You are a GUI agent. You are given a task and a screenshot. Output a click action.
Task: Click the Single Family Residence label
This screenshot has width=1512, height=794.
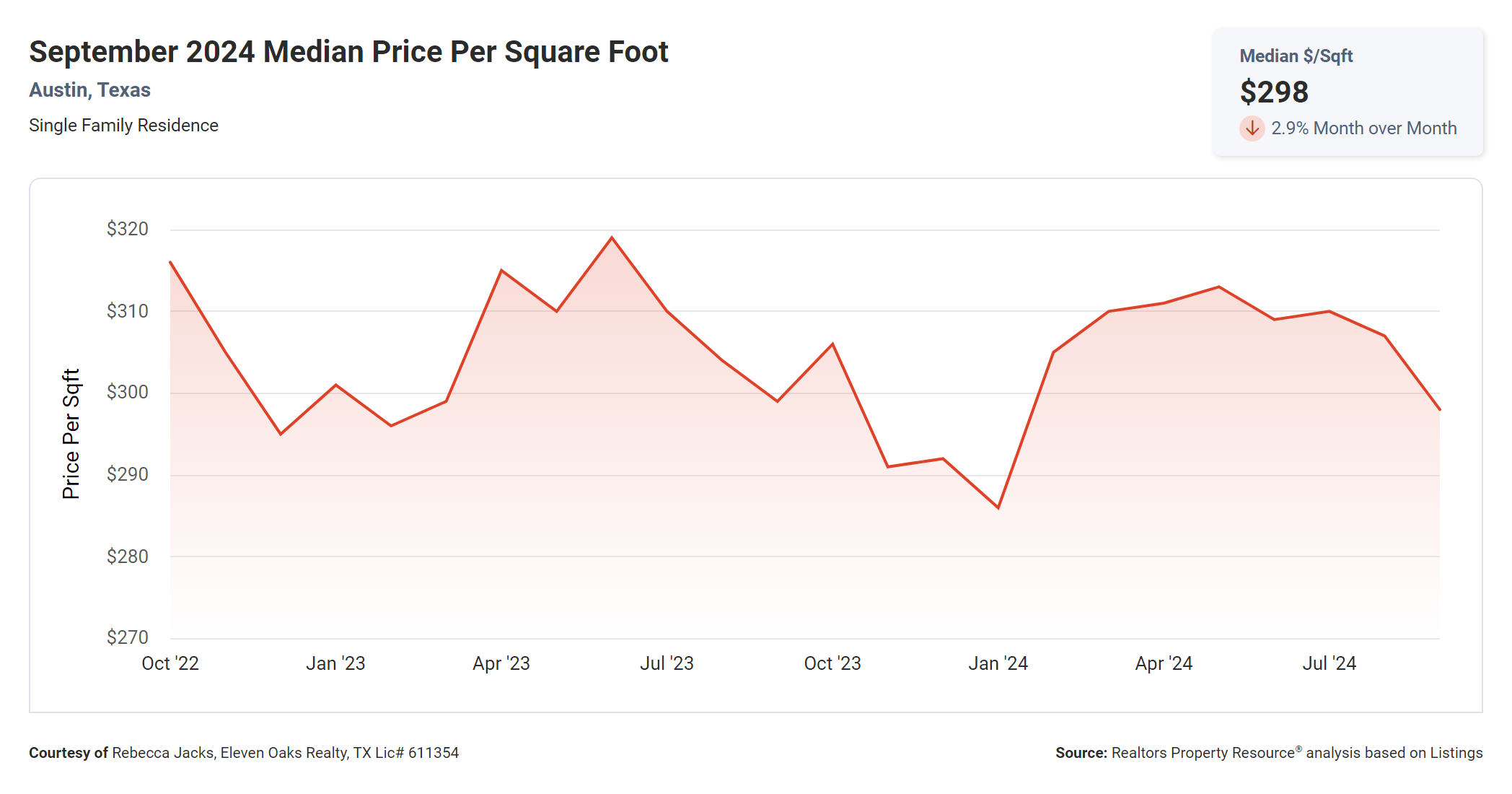point(123,126)
